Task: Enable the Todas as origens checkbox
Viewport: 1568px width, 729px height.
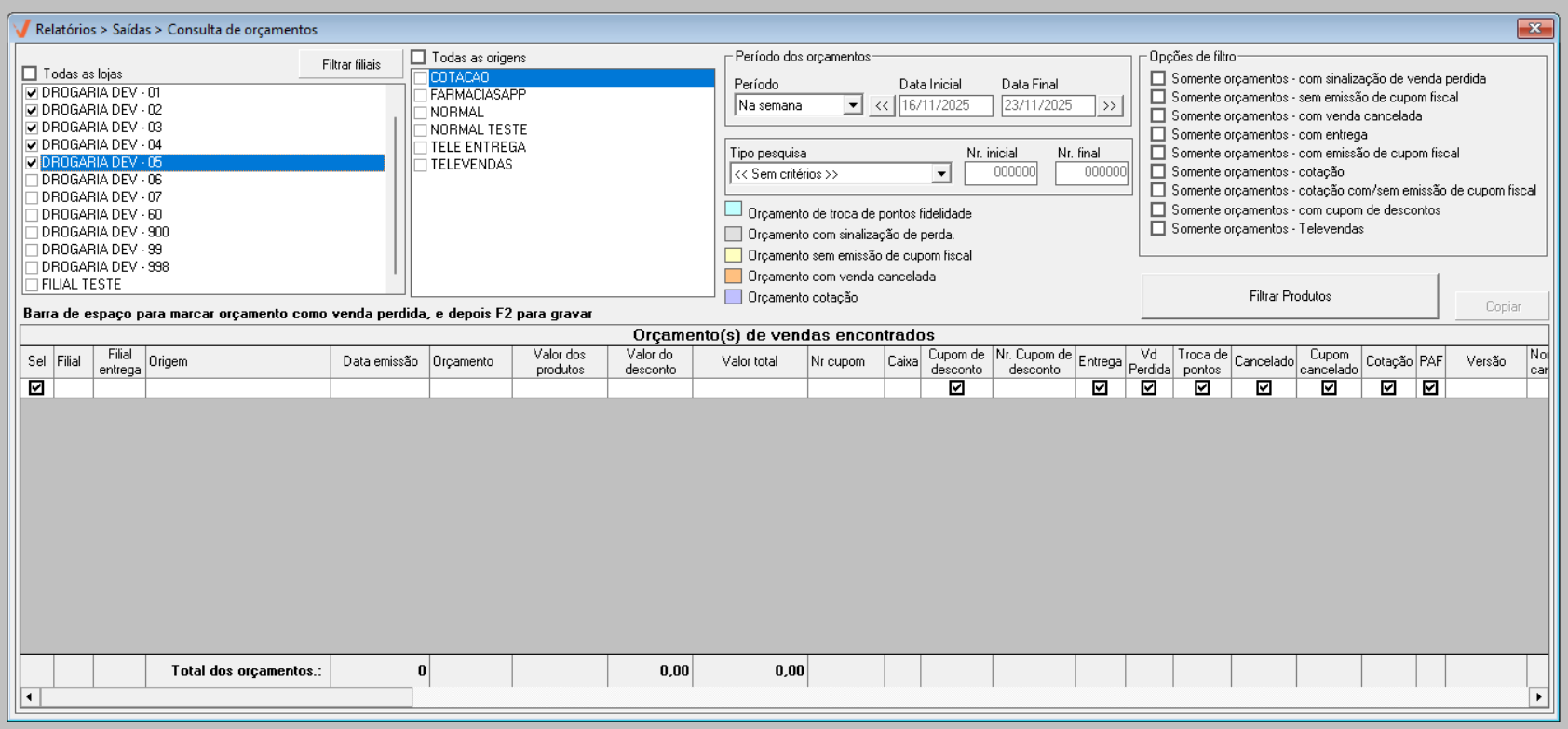Action: [x=419, y=58]
